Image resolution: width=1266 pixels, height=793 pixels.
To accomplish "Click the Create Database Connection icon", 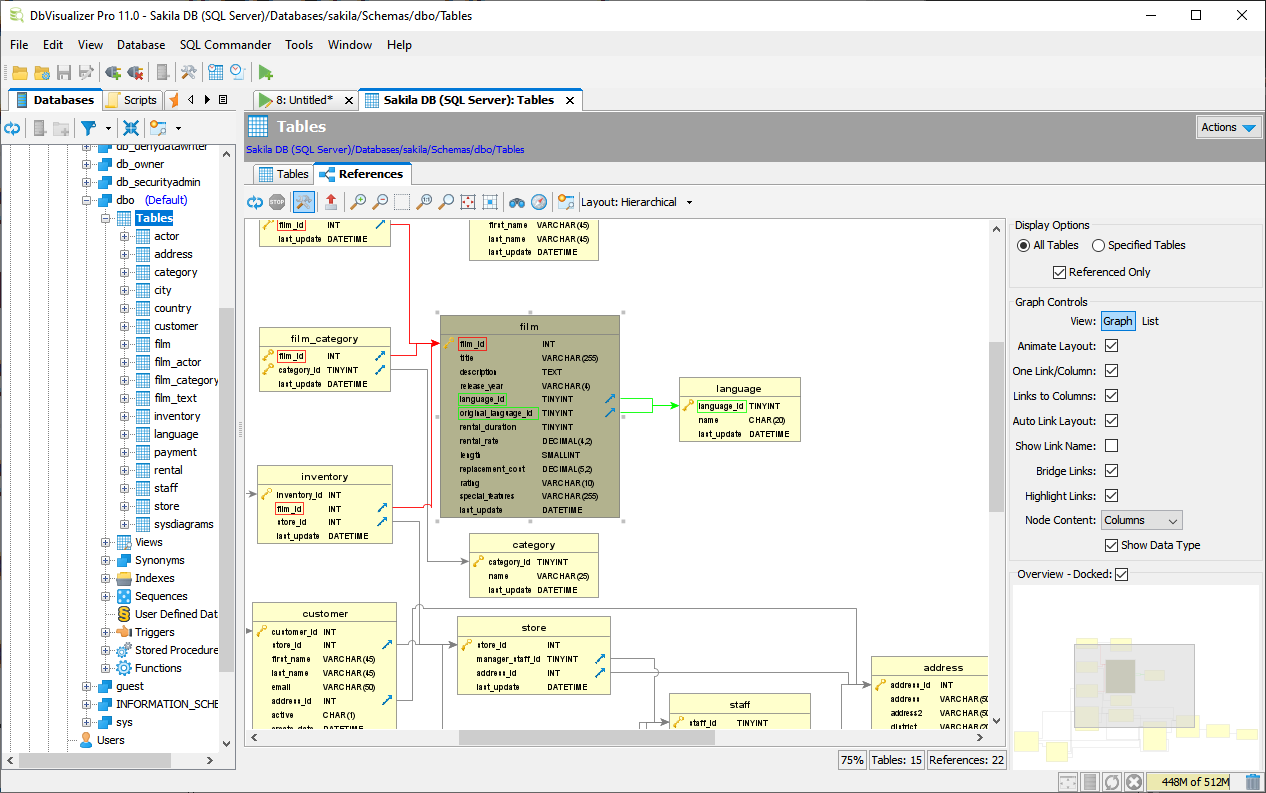I will (112, 72).
